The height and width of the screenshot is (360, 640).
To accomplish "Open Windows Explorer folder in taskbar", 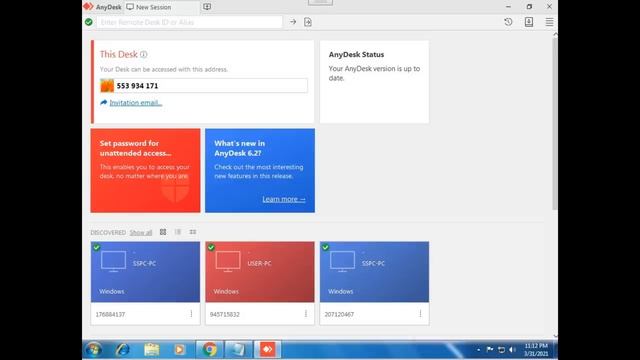I will (x=151, y=349).
